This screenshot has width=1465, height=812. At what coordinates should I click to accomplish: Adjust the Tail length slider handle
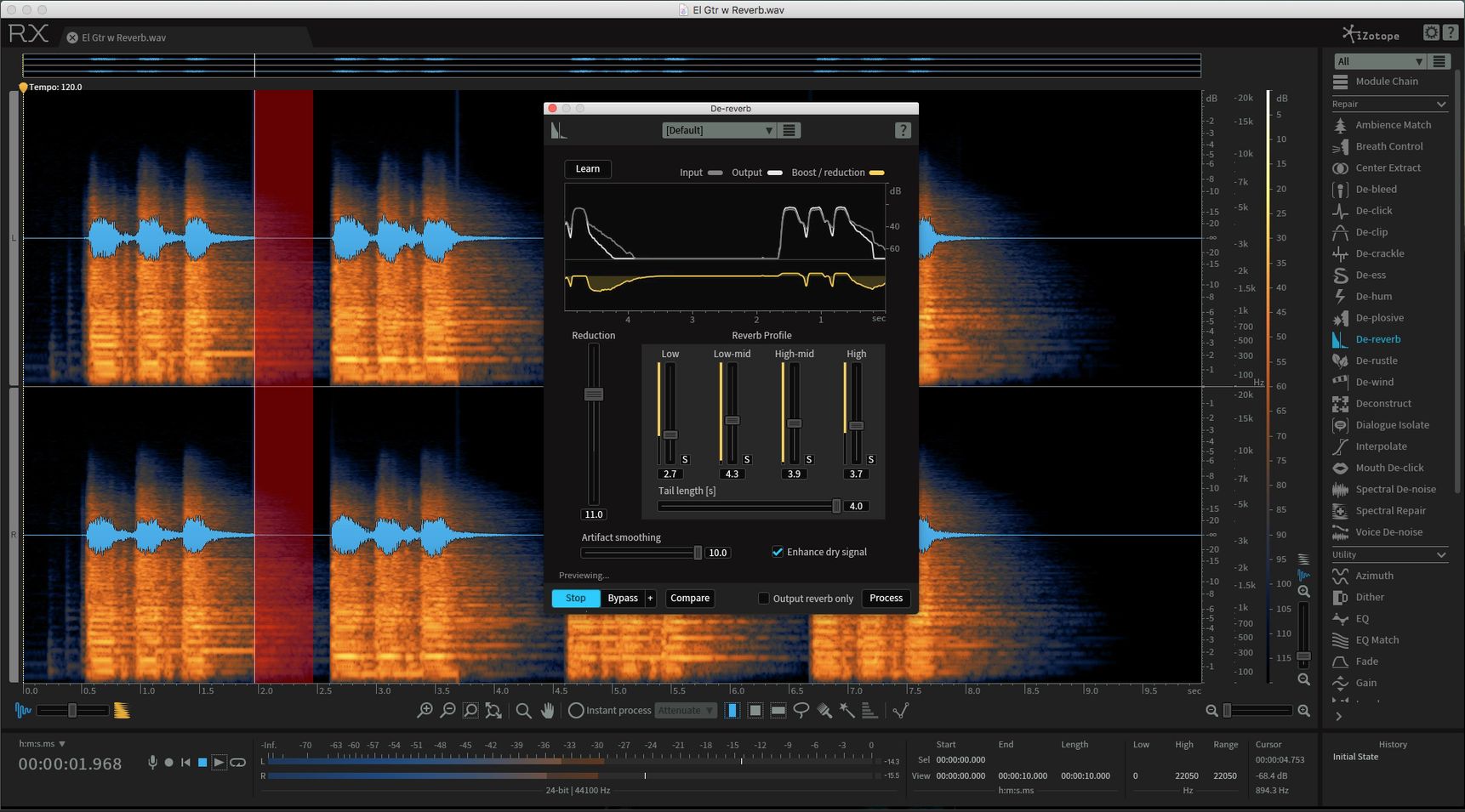pos(836,506)
